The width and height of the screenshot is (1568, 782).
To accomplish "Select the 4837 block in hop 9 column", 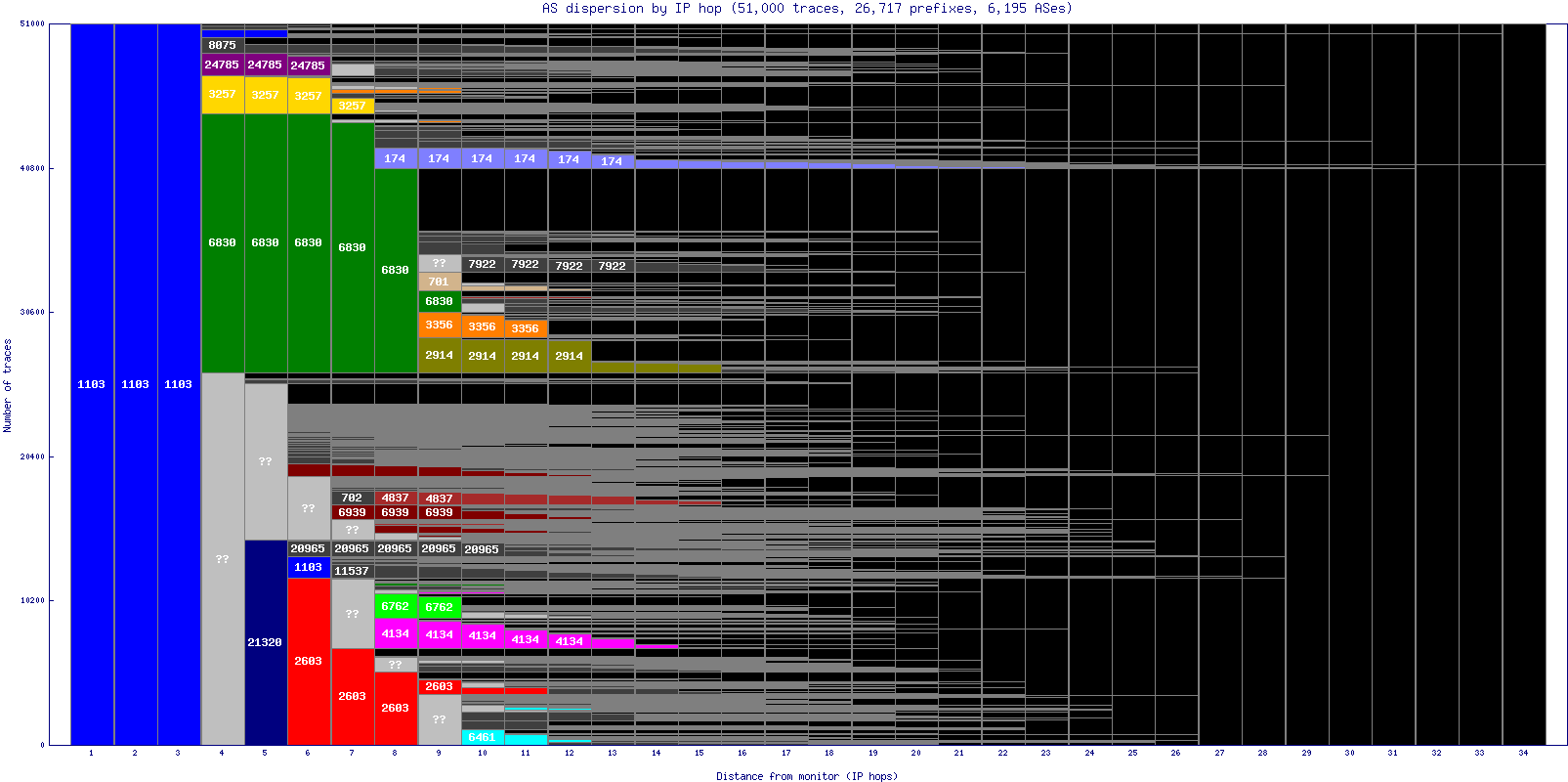I will pos(439,499).
